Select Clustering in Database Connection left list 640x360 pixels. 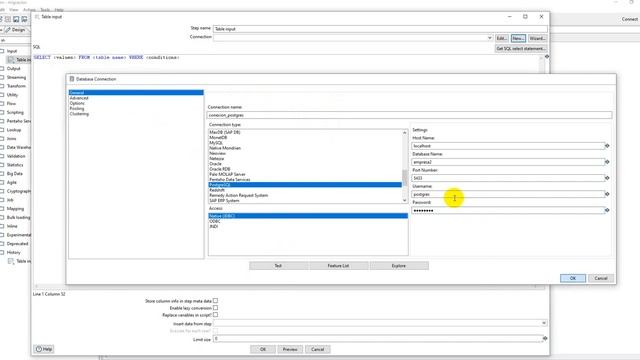click(x=79, y=114)
